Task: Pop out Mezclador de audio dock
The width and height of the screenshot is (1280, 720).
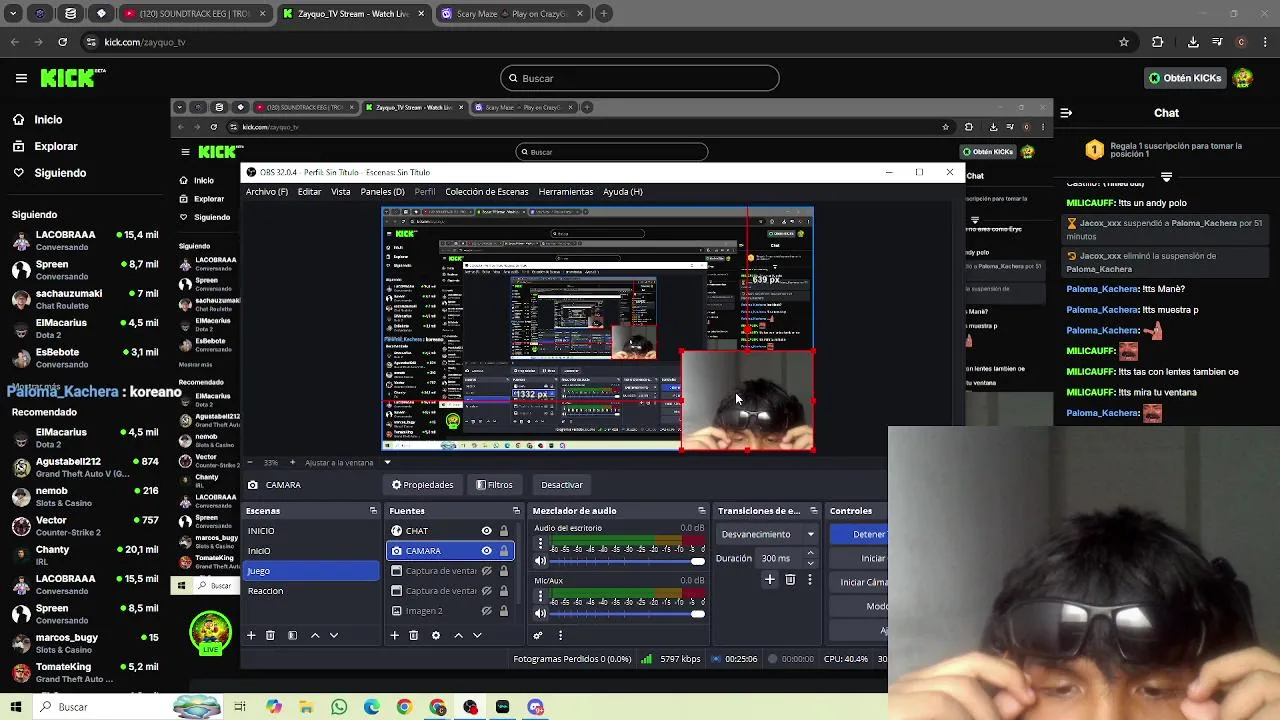Action: click(x=701, y=511)
